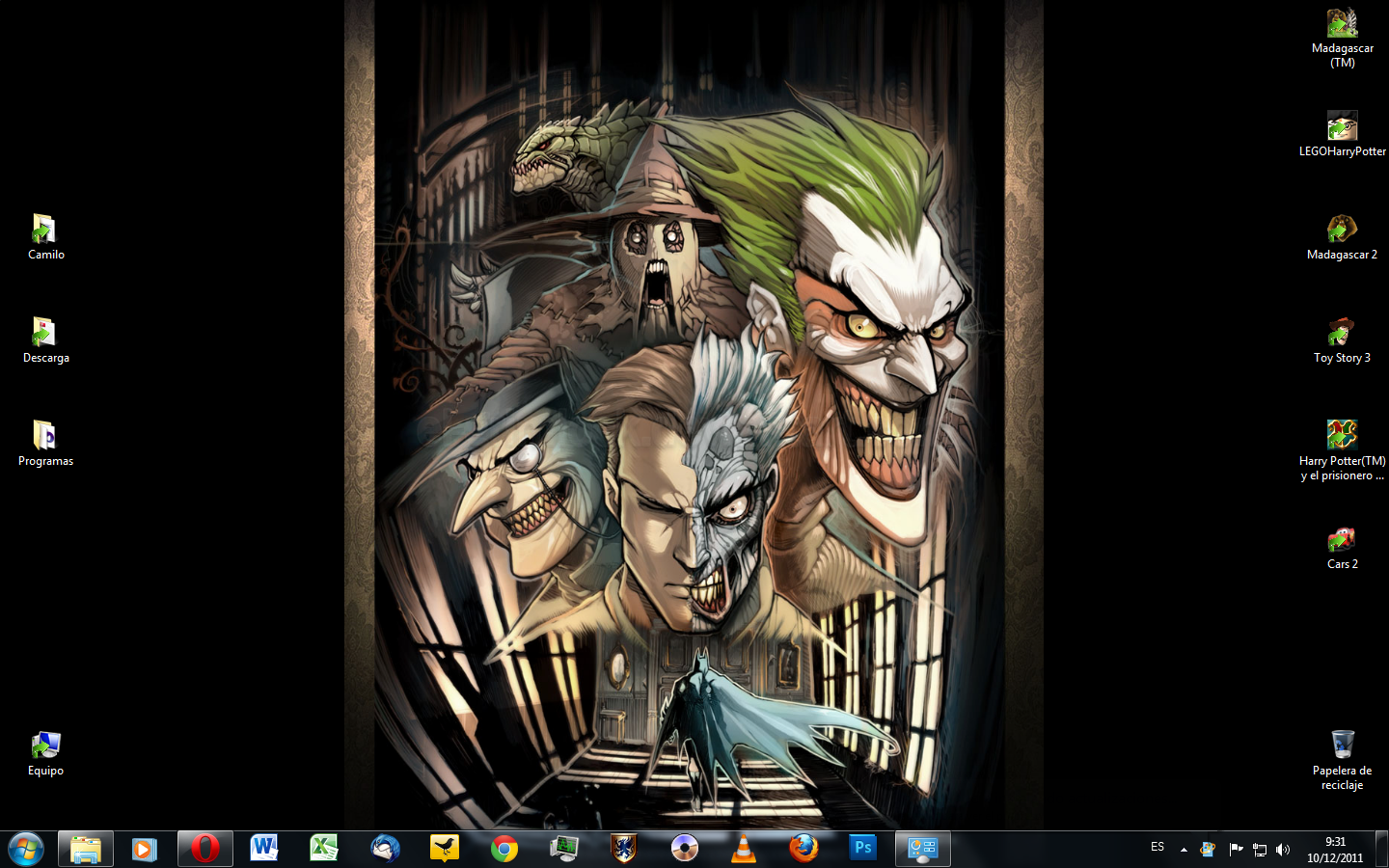This screenshot has height=868, width=1389.
Task: Launch VLC media player from taskbar
Action: (x=743, y=849)
